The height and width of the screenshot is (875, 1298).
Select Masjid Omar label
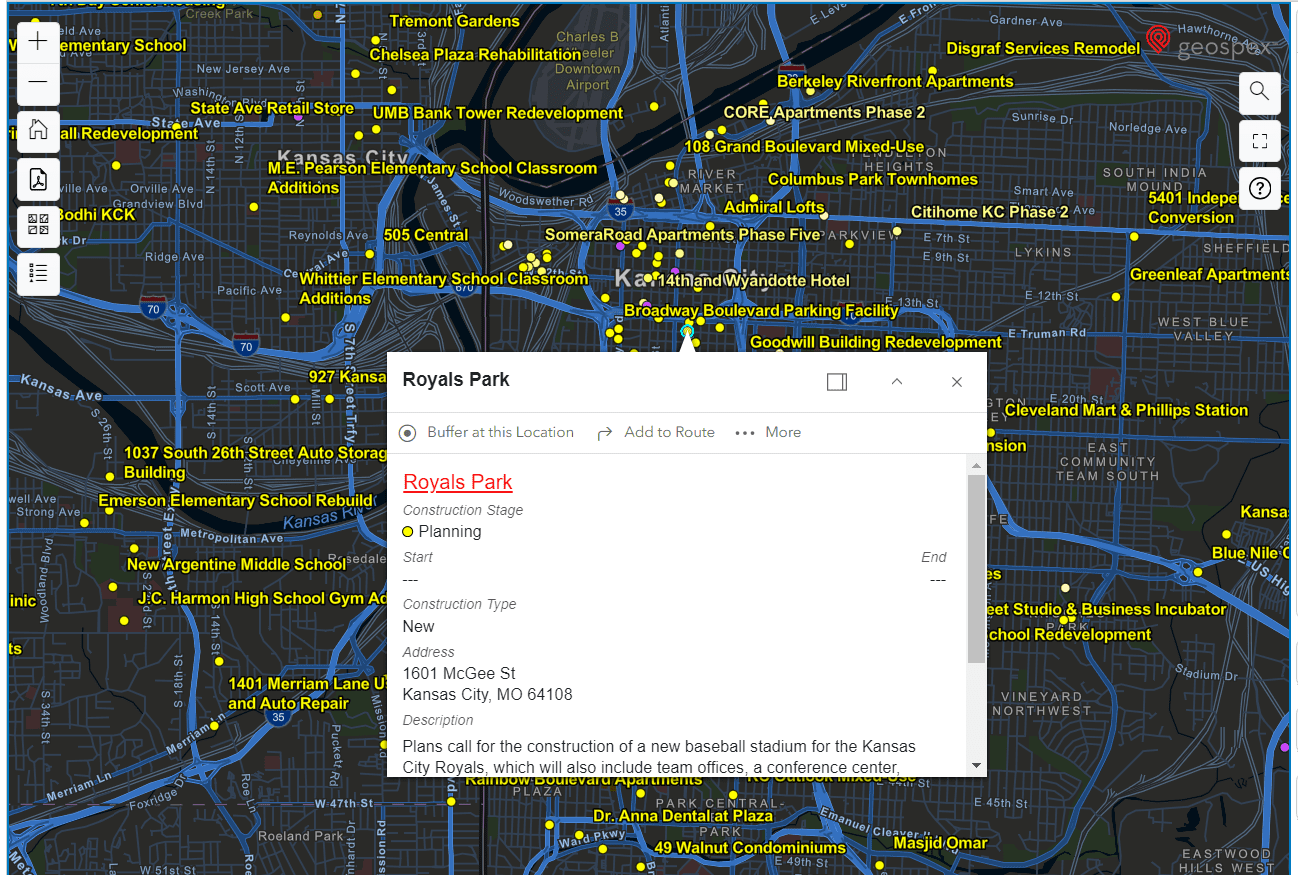click(x=940, y=843)
